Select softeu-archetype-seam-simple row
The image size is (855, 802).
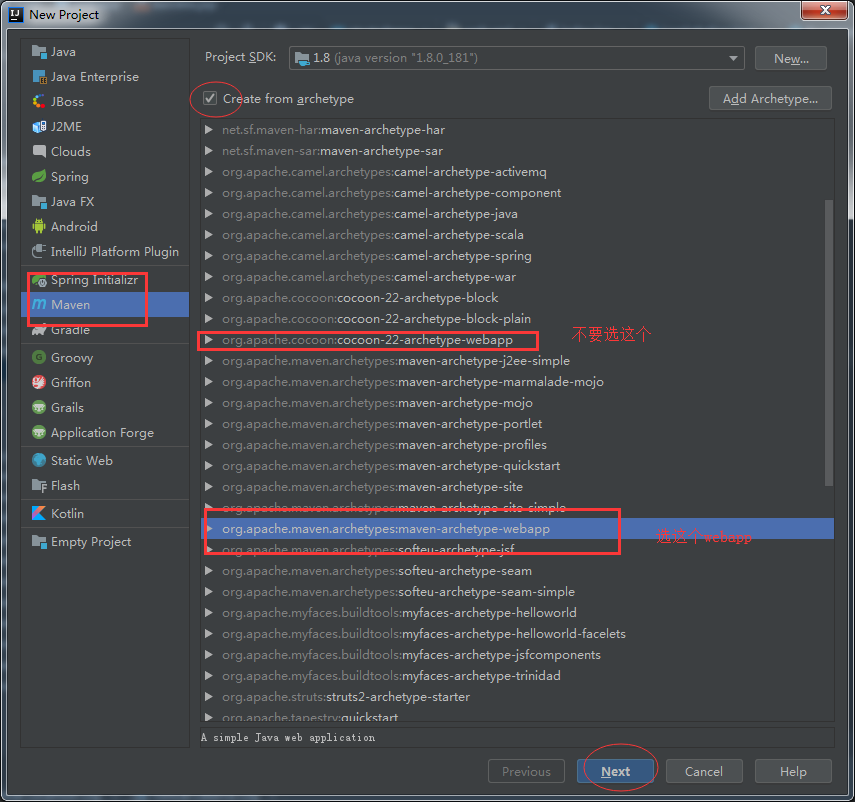(517, 592)
